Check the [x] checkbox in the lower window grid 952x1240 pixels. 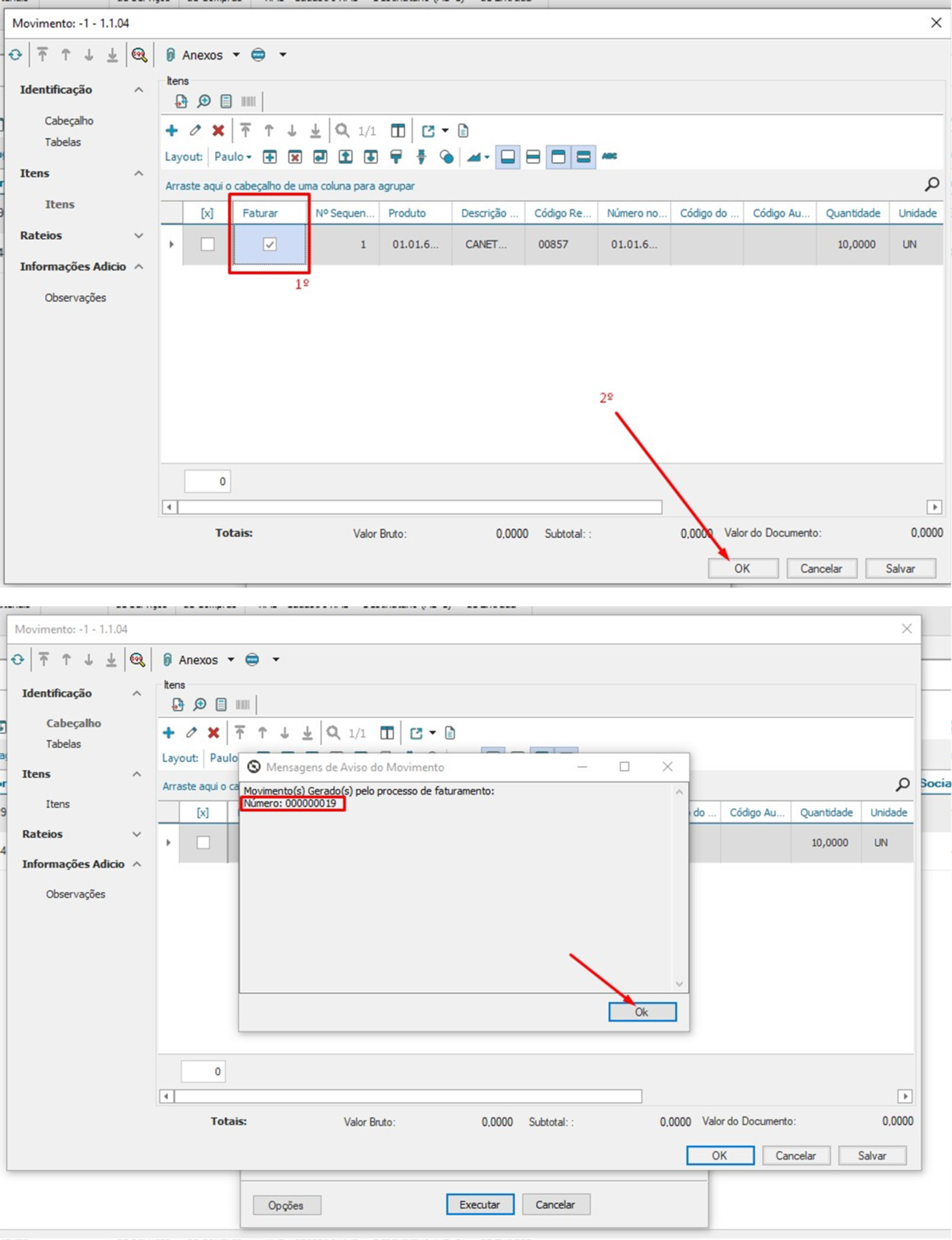click(x=203, y=843)
